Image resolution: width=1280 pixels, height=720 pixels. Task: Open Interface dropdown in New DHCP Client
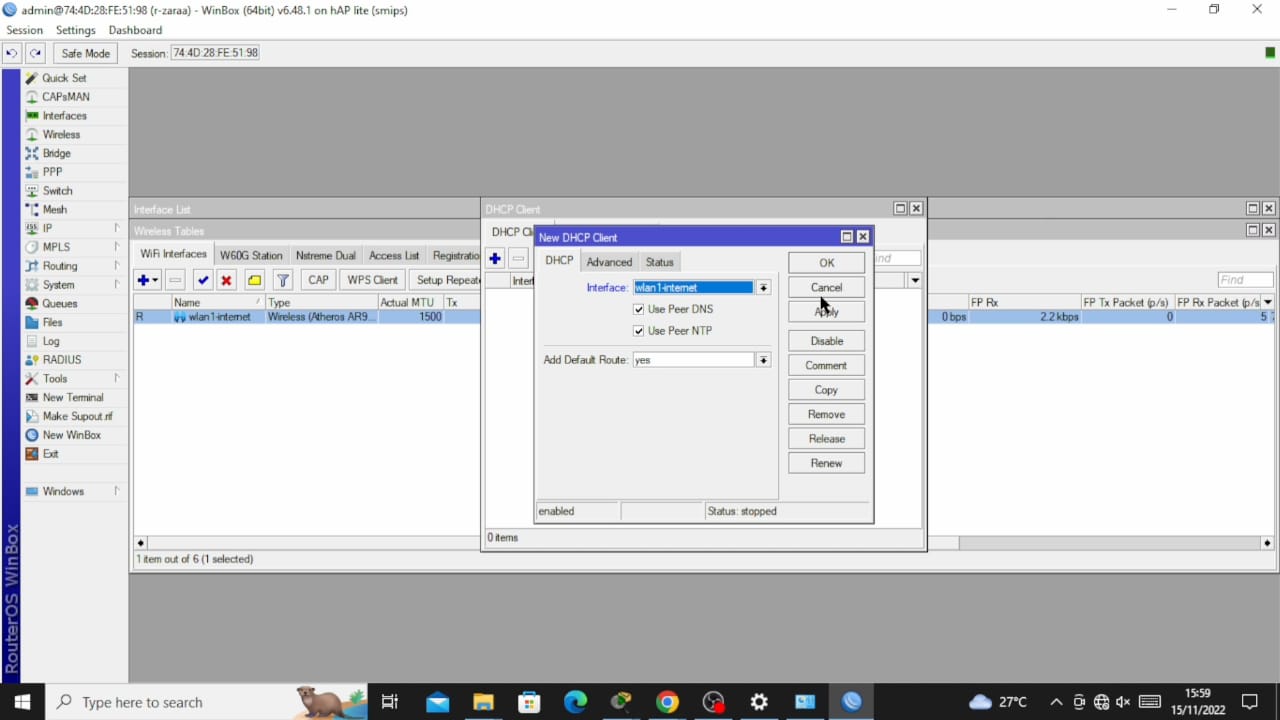(763, 288)
